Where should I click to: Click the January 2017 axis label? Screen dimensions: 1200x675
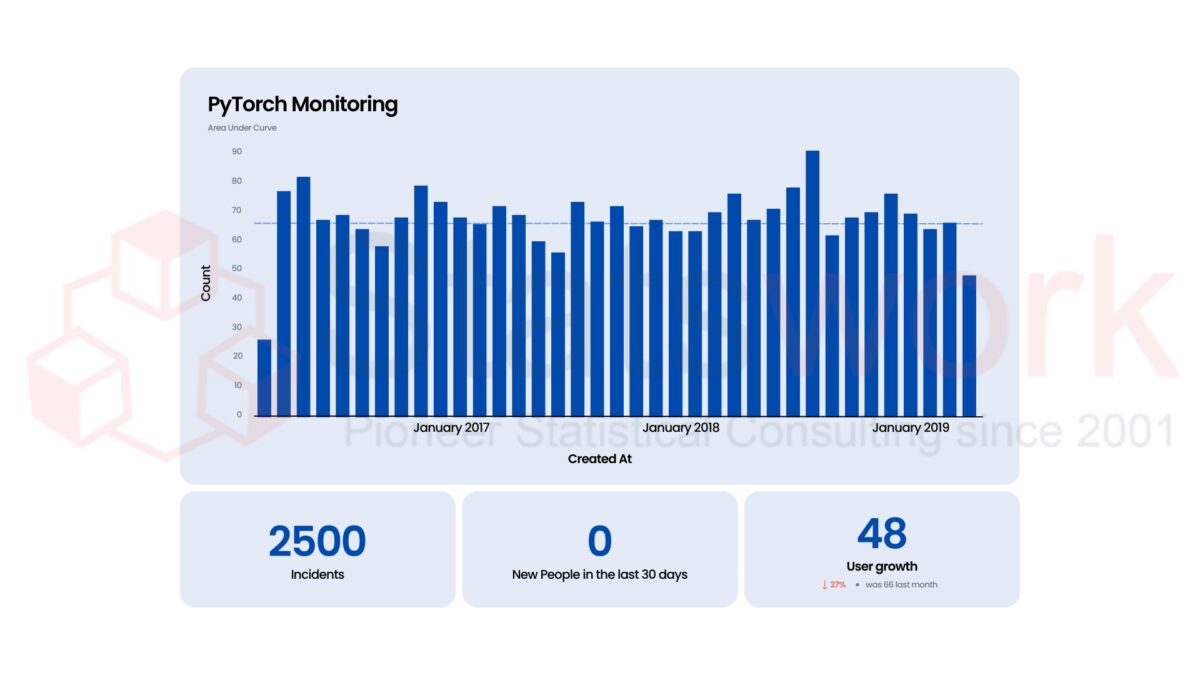click(x=452, y=428)
